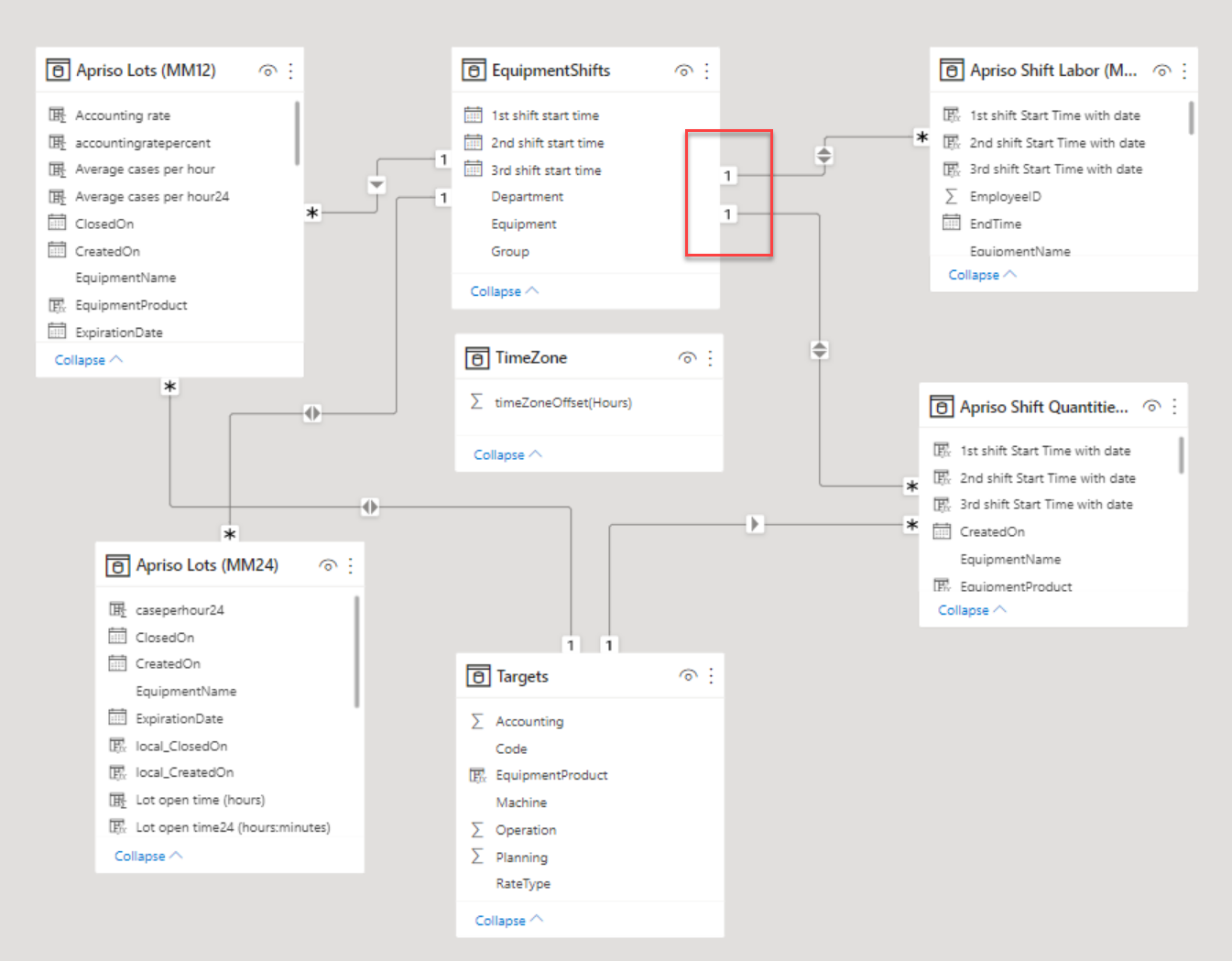Image resolution: width=1232 pixels, height=961 pixels.
Task: Select filter direction arrow on MM12 to EquipmentShifts relationship
Action: [x=376, y=185]
